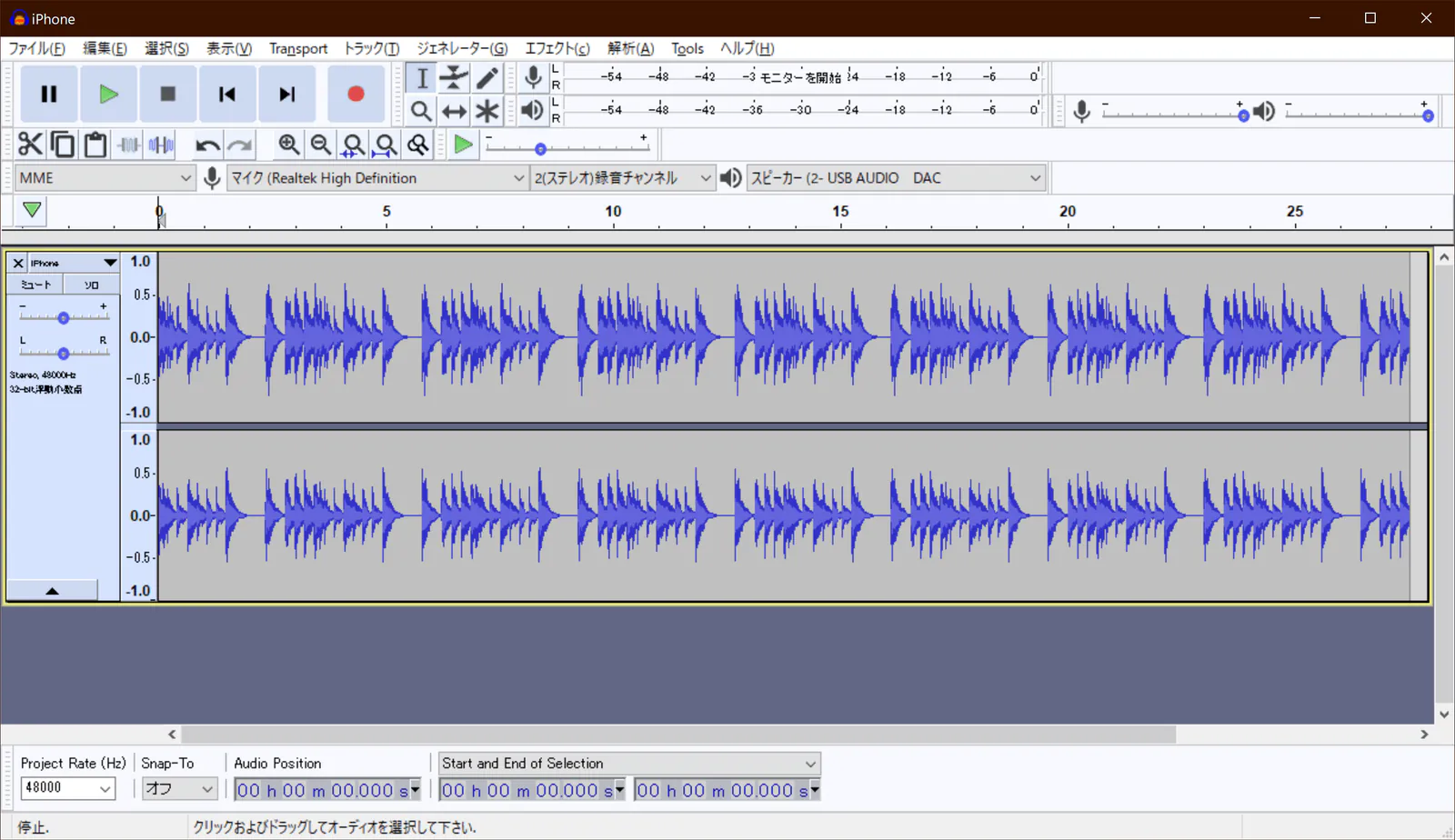Open the Transport menu
The image size is (1455, 840).
tap(298, 48)
